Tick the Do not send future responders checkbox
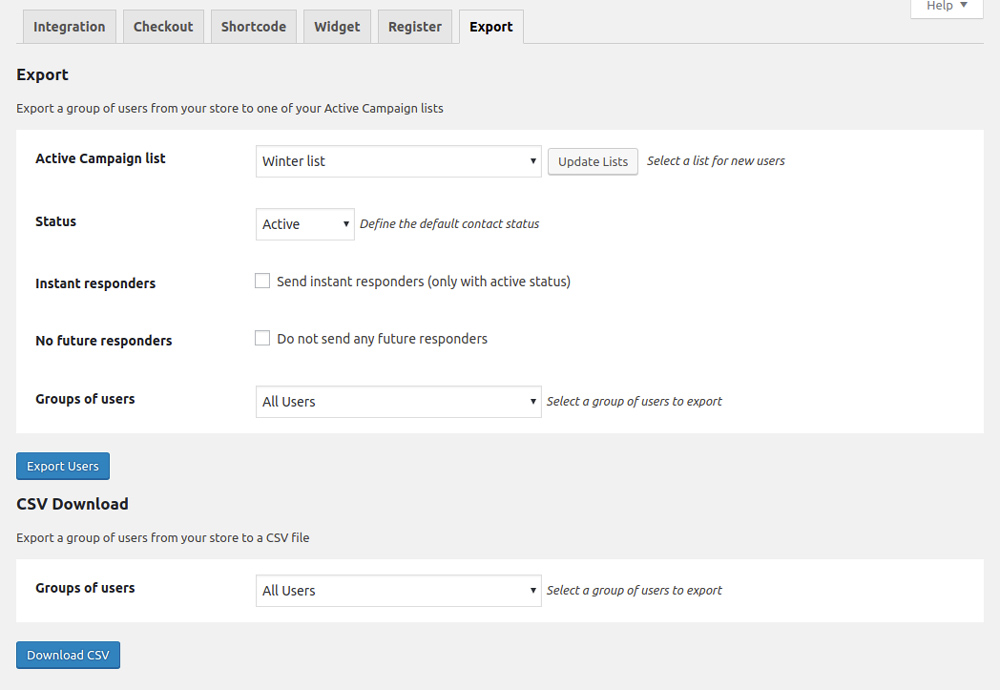1000x690 pixels. (x=263, y=338)
